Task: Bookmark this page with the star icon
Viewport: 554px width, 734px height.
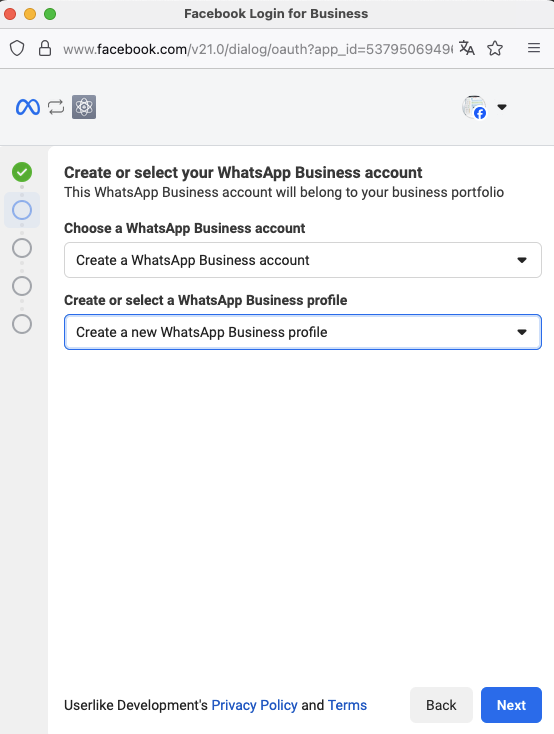Action: (495, 48)
